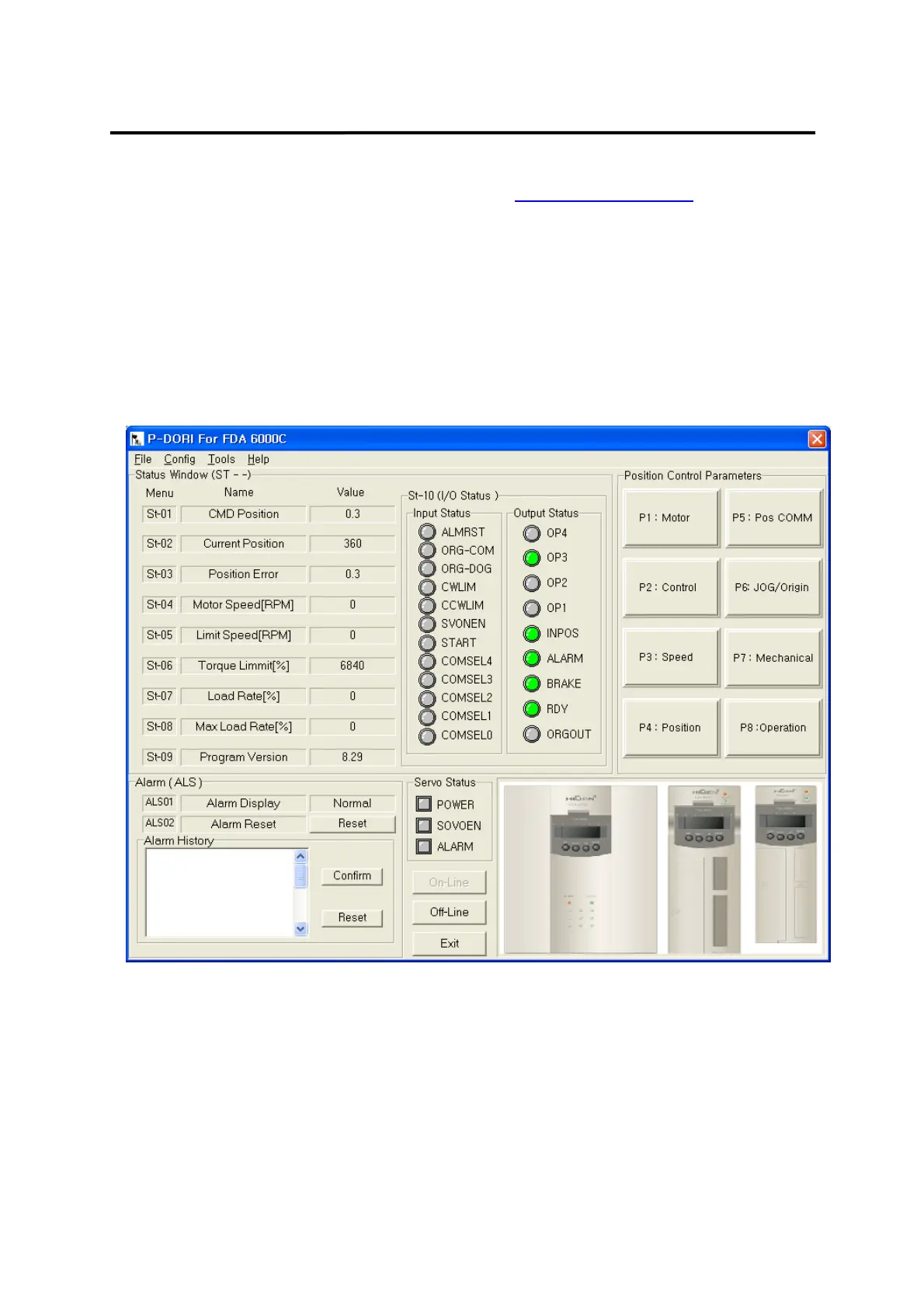Click the middle servo drive image
924x1308 pixels.
(x=704, y=869)
